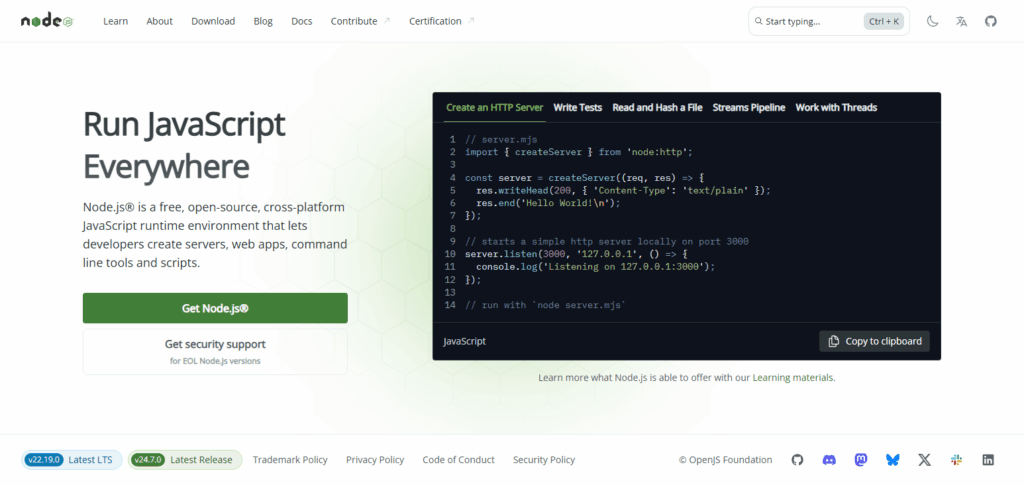Image resolution: width=1024 pixels, height=485 pixels.
Task: Click the Node.js logo in the header
Action: point(47,21)
